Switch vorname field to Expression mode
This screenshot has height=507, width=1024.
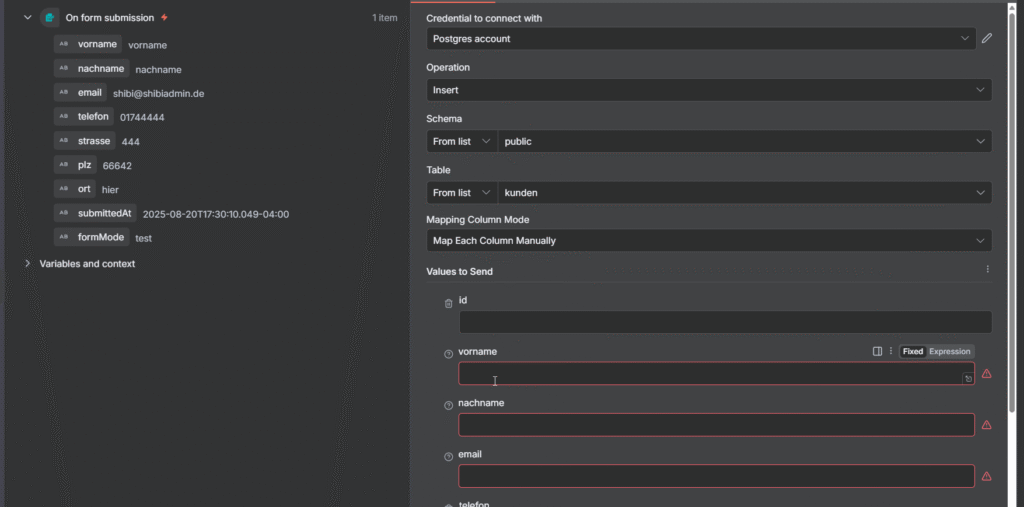(x=949, y=351)
